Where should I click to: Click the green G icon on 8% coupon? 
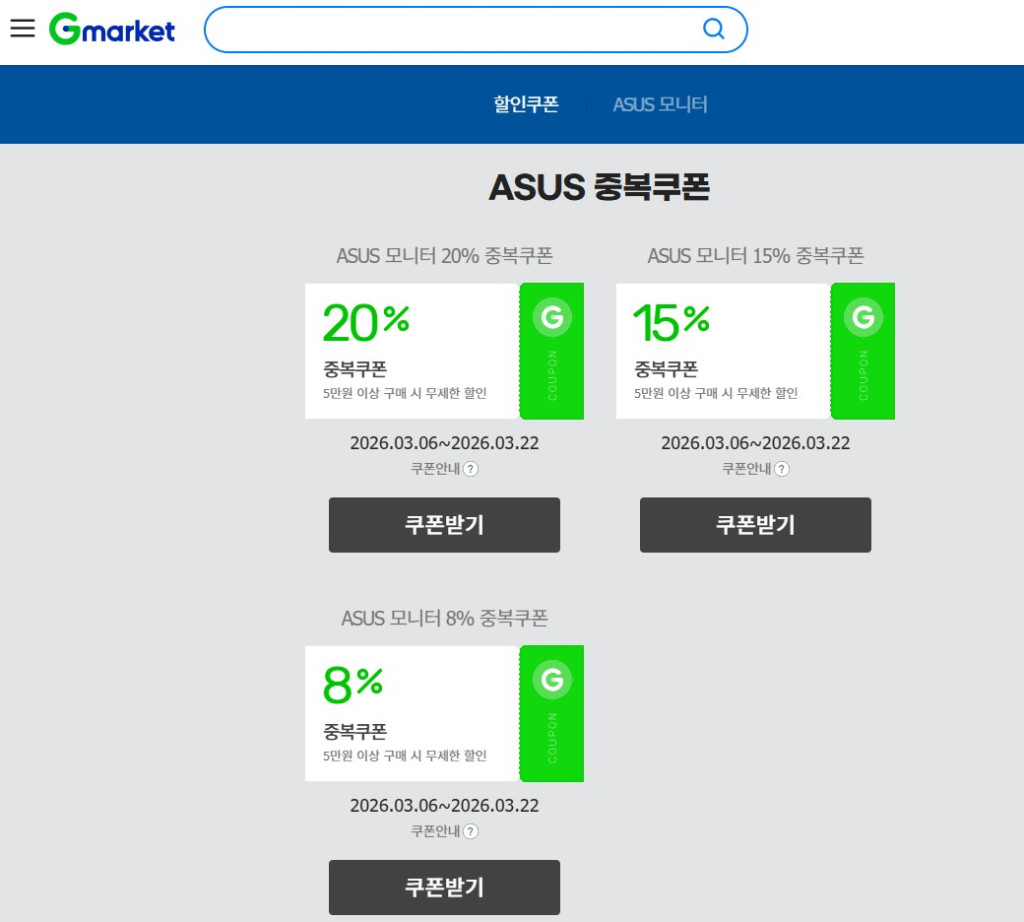(x=552, y=680)
